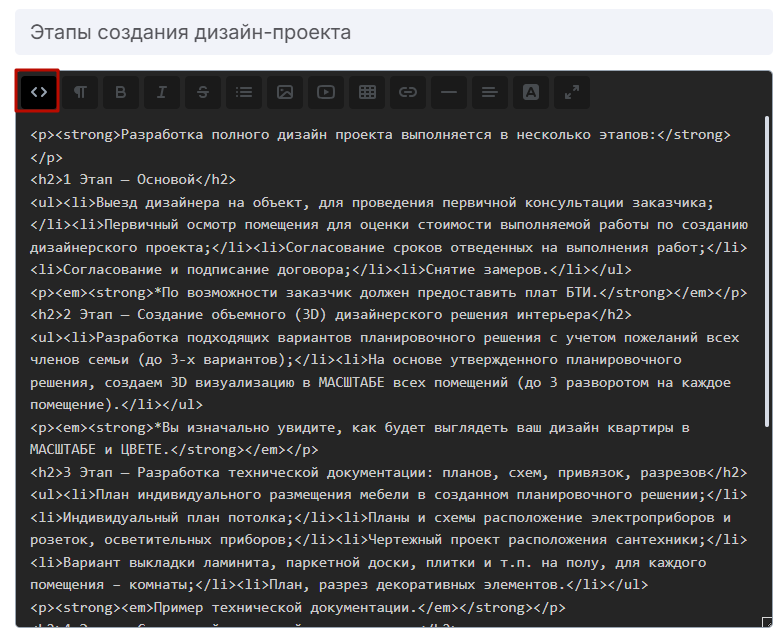Open the table insert menu
This screenshot has width=784, height=644.
tap(367, 92)
